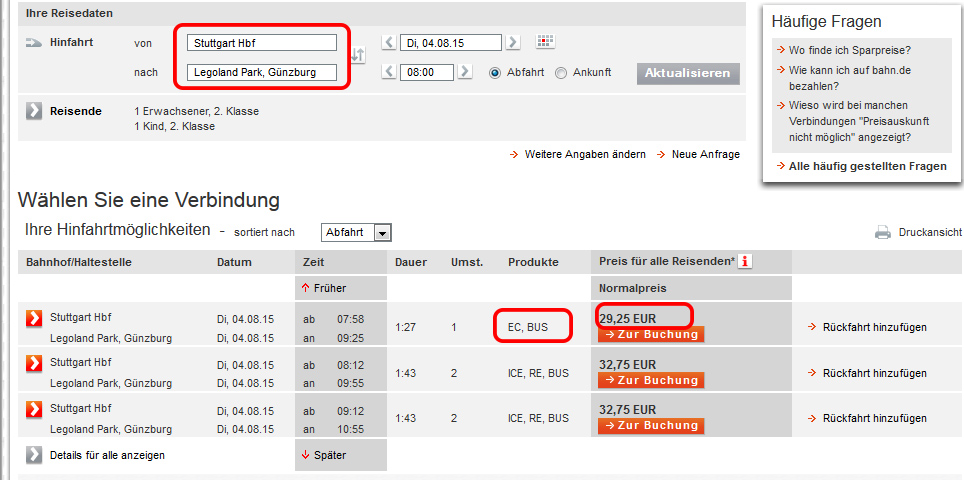This screenshot has height=480, width=964.
Task: Decrease time with left arrow beside 08:00
Action: (389, 71)
